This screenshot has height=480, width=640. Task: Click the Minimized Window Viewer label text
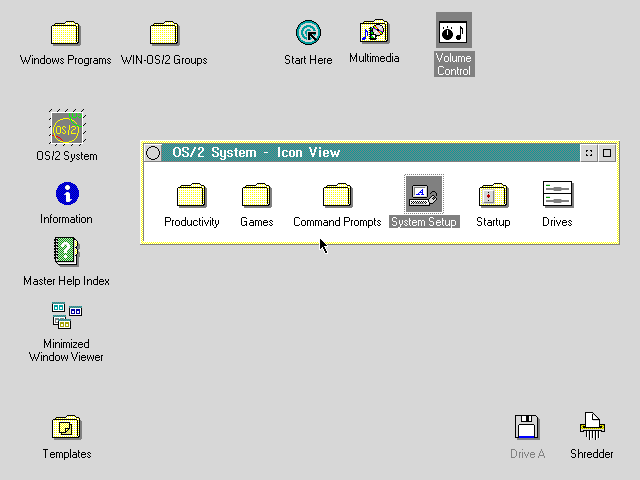tap(66, 350)
